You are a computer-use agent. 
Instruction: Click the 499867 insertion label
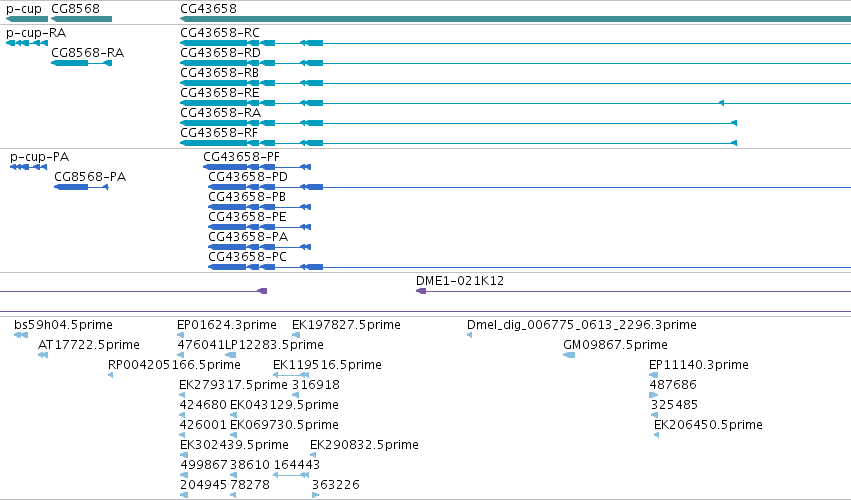[204, 465]
